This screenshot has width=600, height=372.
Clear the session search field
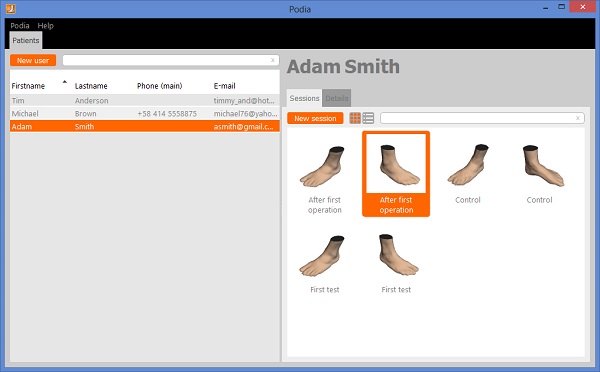(577, 118)
